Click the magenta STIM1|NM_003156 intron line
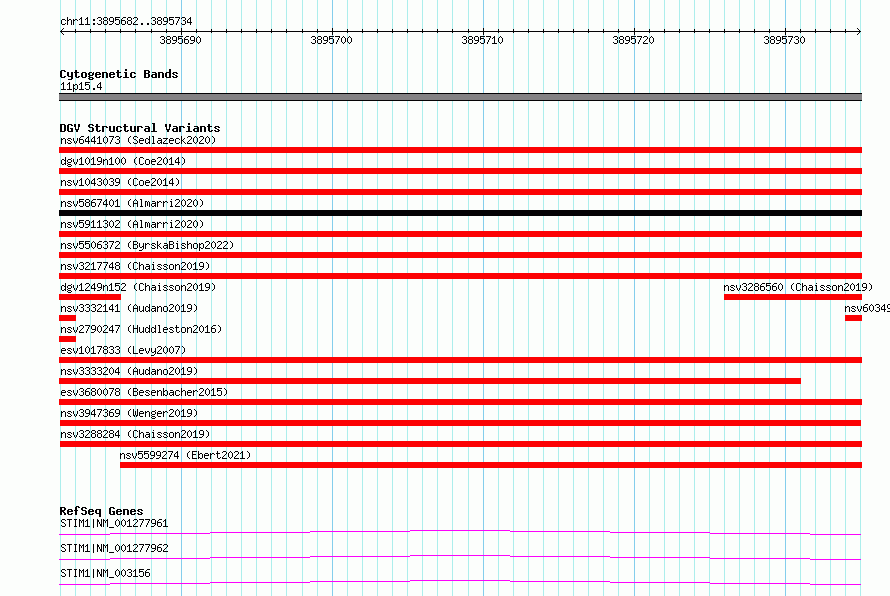This screenshot has height=596, width=890. (x=460, y=582)
